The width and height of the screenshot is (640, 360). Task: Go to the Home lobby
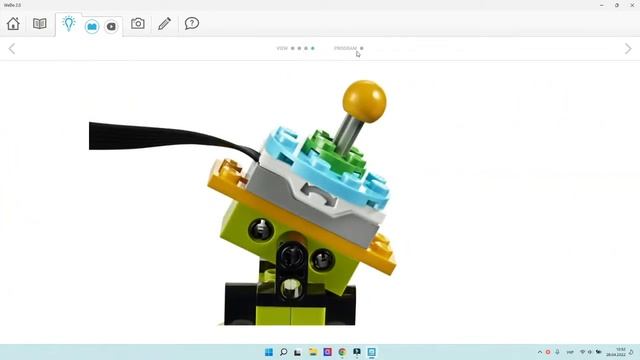(13, 24)
